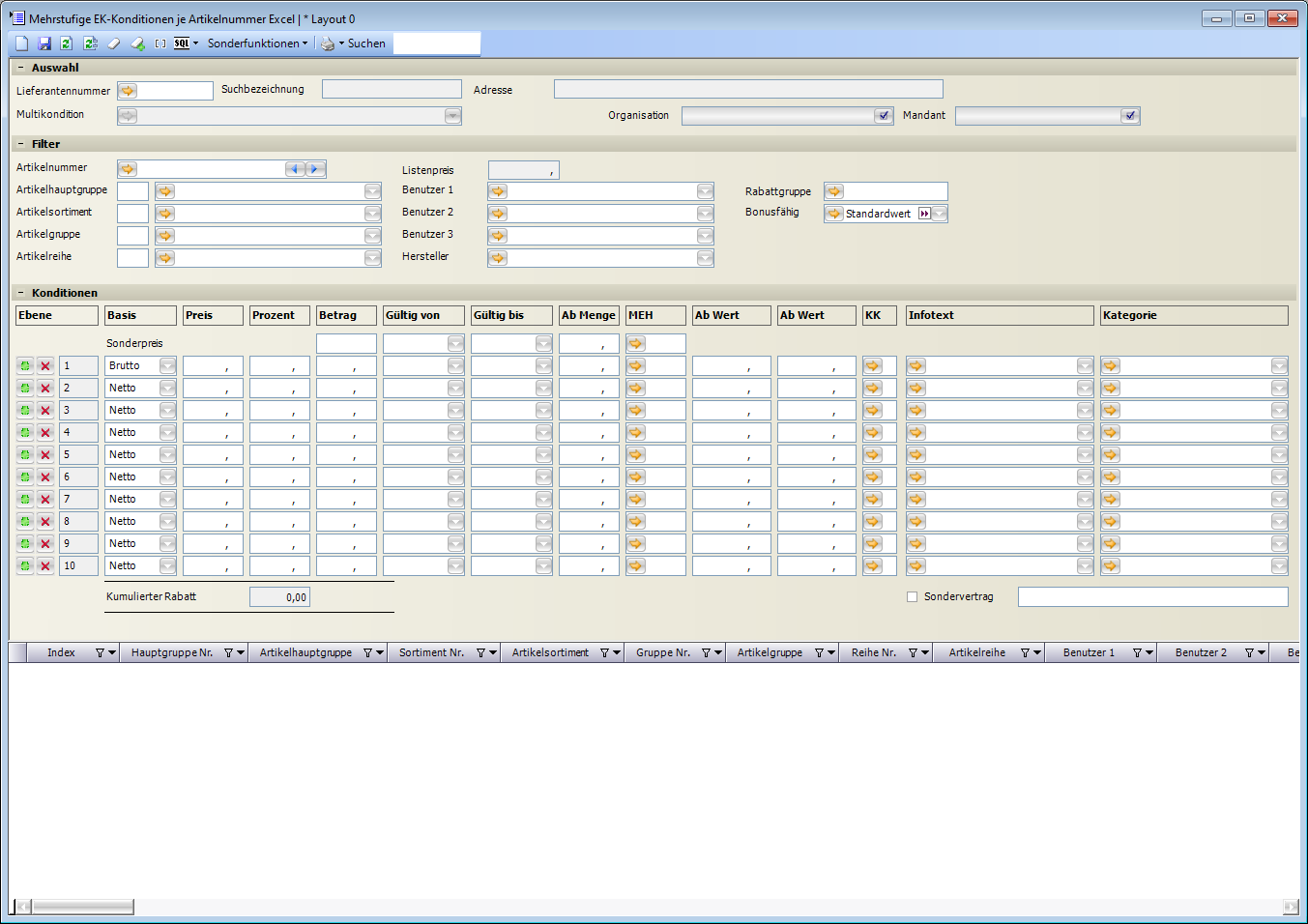The height and width of the screenshot is (924, 1308).
Task: Toggle the Organisation field checkmark button
Action: point(883,116)
